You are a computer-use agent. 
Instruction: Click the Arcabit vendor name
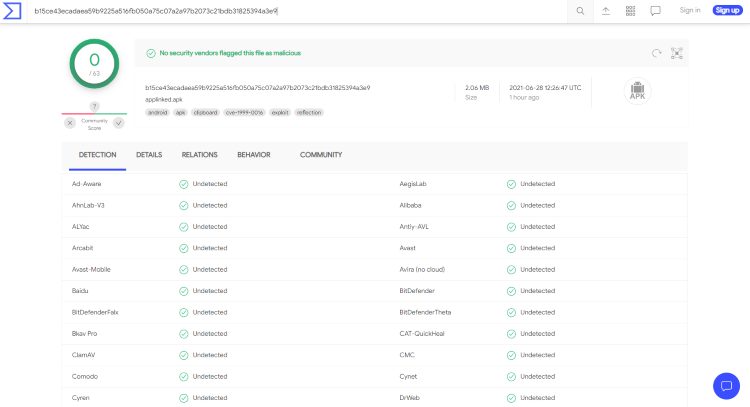(82, 248)
